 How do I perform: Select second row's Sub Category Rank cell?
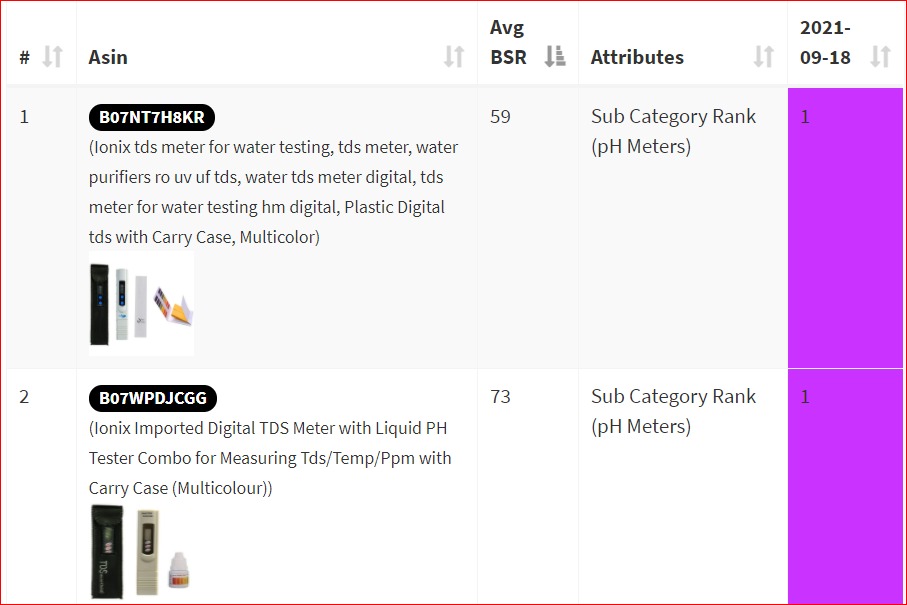click(x=673, y=411)
